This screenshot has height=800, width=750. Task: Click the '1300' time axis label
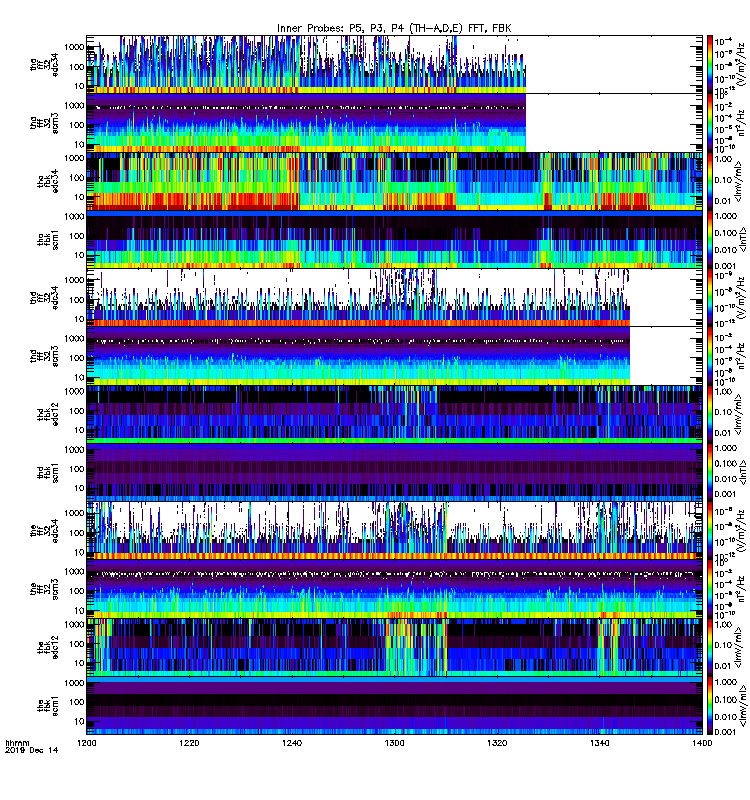point(394,743)
